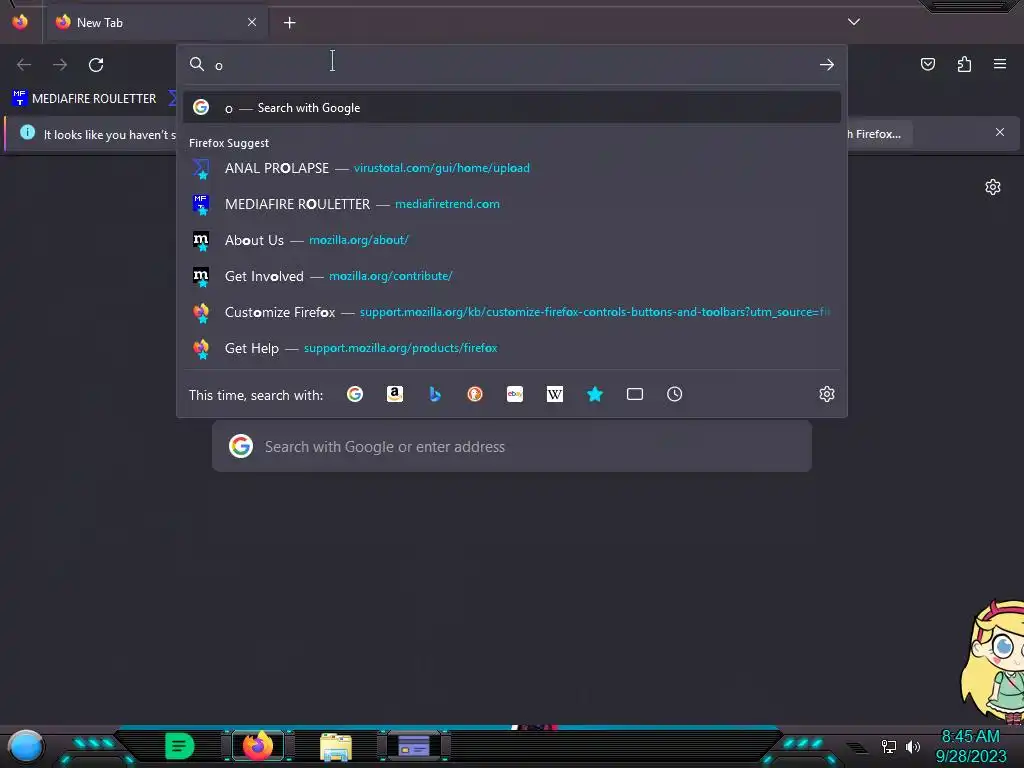
Task: Search history with the clock icon
Action: (x=675, y=394)
